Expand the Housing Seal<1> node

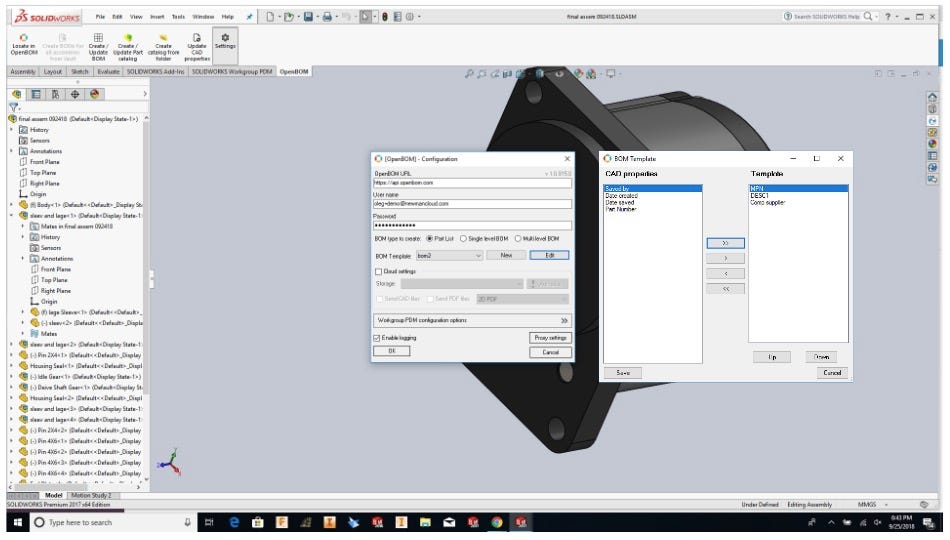[x=12, y=366]
